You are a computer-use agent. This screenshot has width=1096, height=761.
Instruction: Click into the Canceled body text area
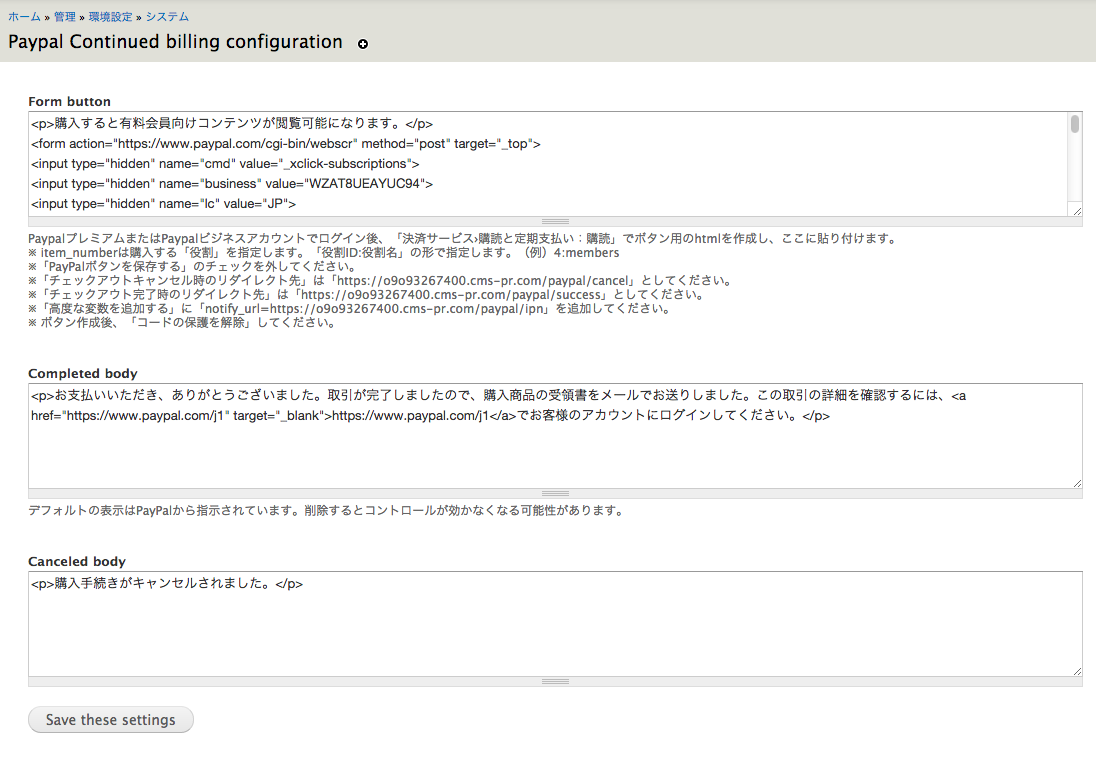(x=555, y=630)
